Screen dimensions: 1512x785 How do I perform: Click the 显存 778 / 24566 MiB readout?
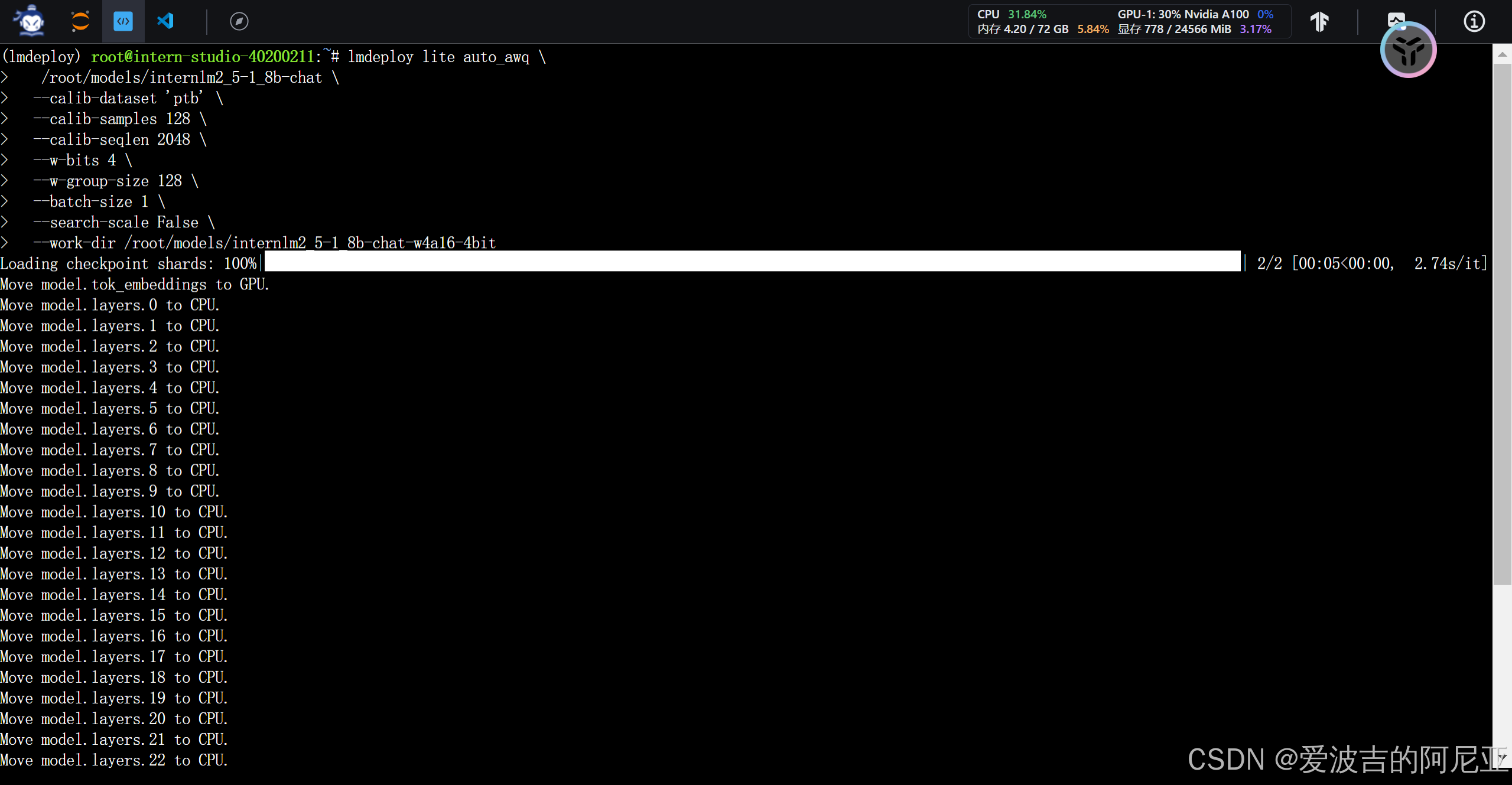1174,29
